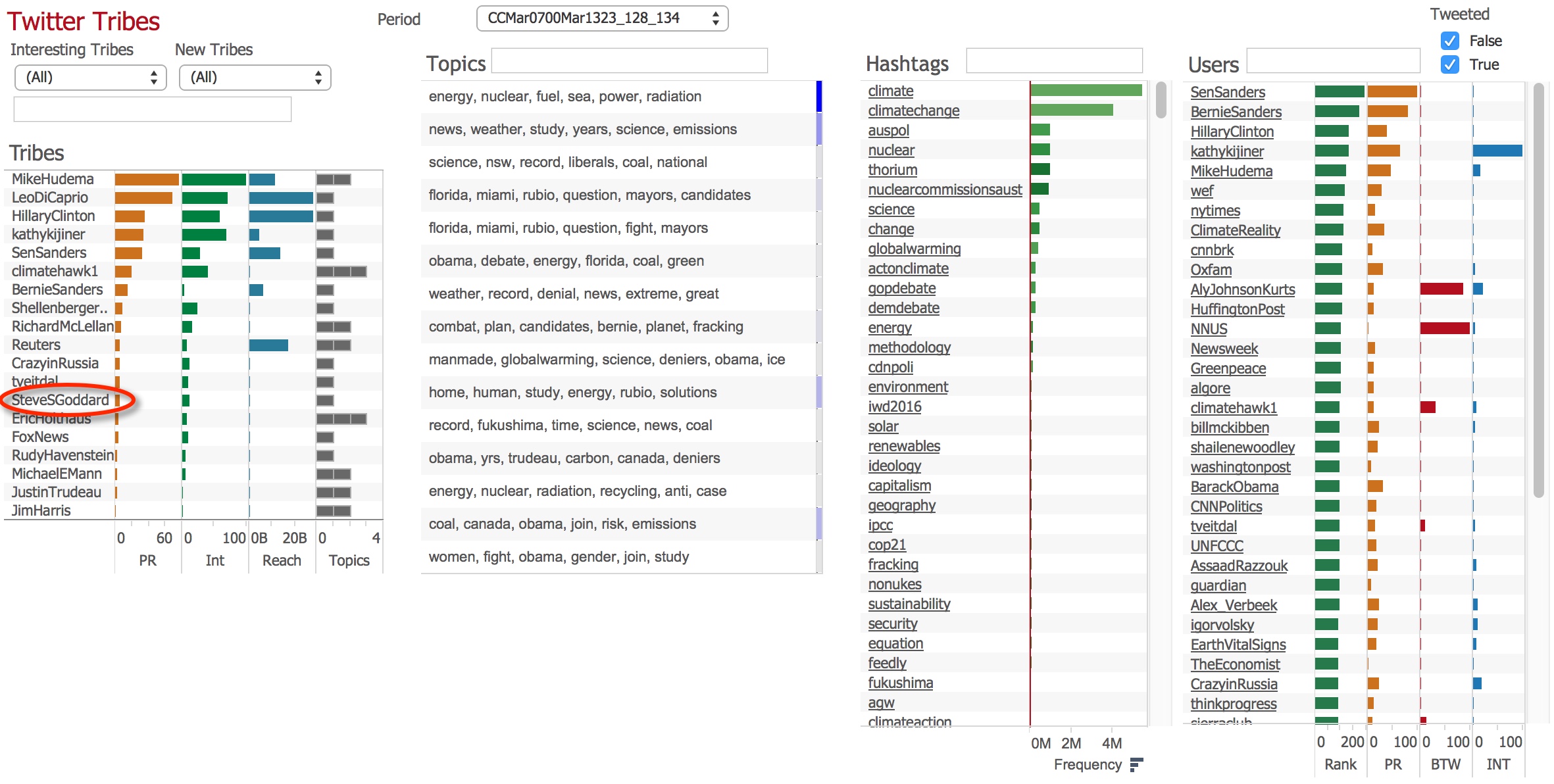Click the Users list scrollbar
The width and height of the screenshot is (1554, 784).
(1538, 289)
